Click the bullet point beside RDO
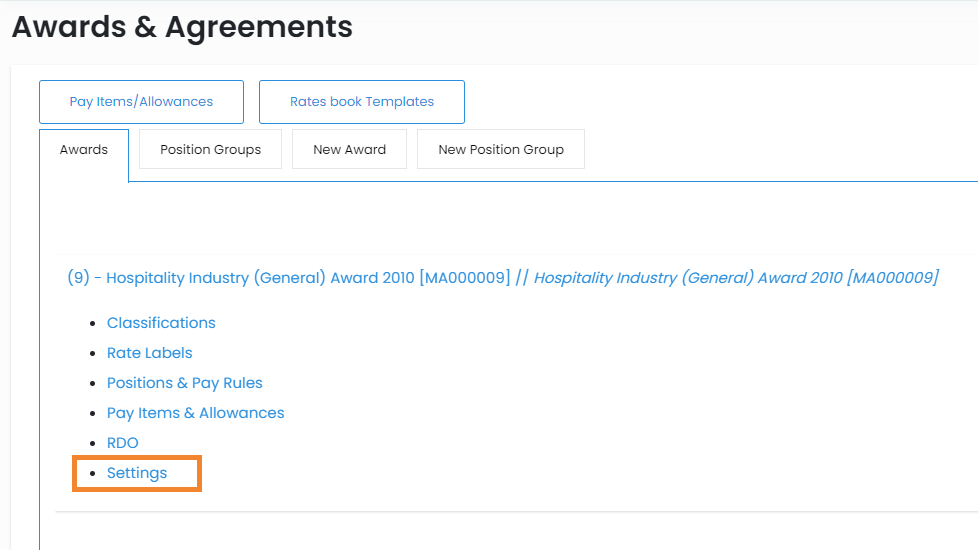Viewport: 978px width, 550px height. pyautogui.click(x=94, y=444)
